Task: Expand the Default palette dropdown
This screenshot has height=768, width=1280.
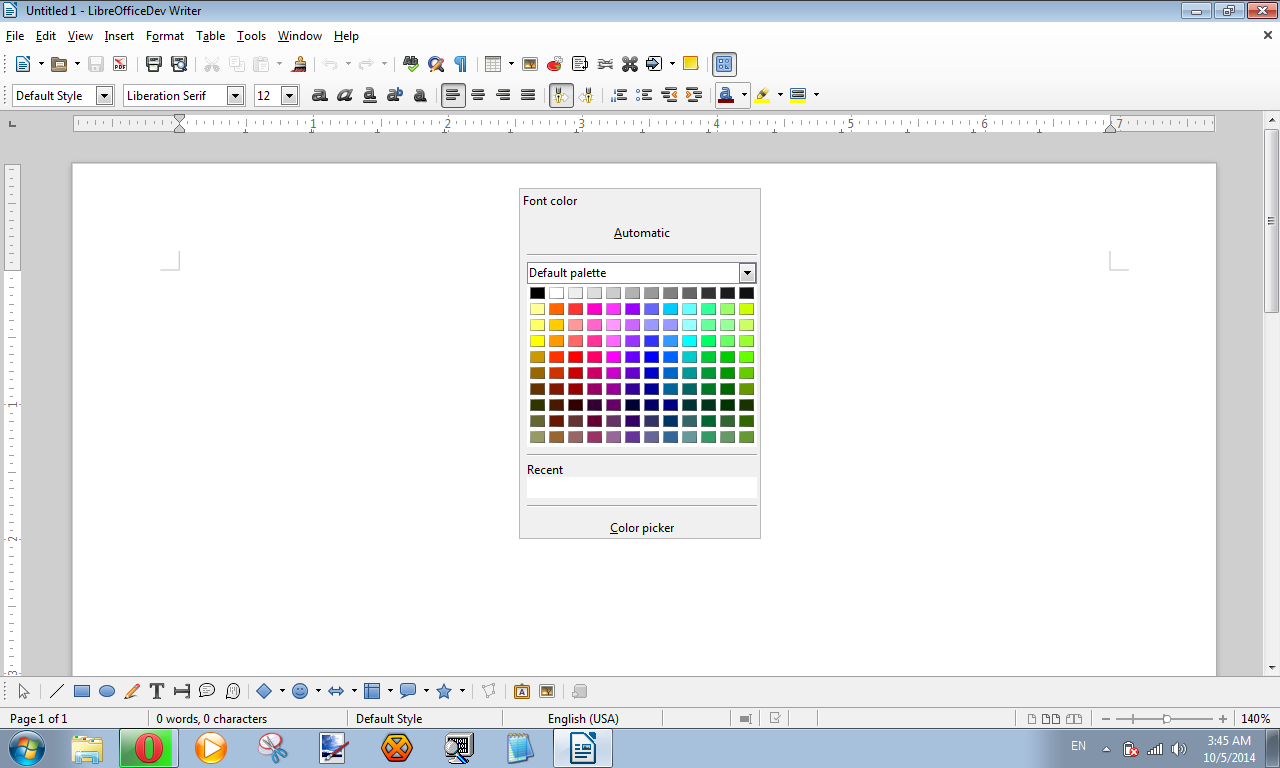Action: click(x=747, y=273)
